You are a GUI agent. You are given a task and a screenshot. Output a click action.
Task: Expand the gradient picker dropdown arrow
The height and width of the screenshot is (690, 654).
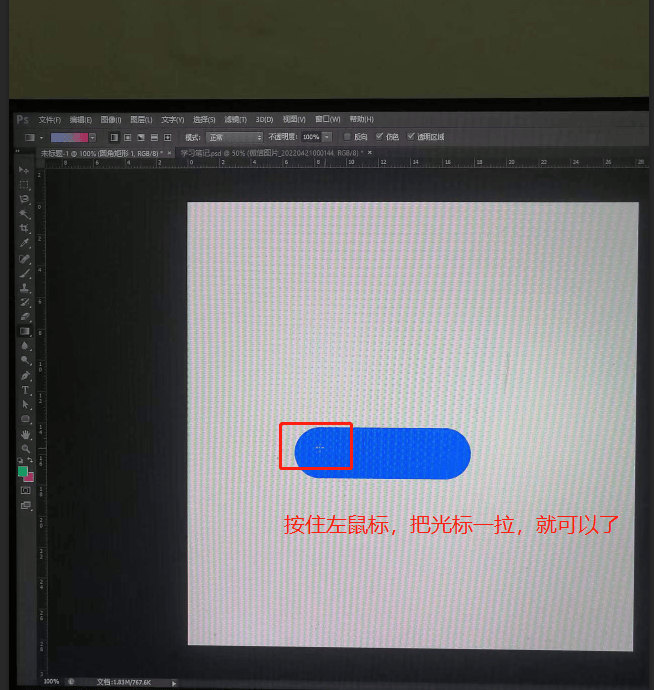(93, 137)
